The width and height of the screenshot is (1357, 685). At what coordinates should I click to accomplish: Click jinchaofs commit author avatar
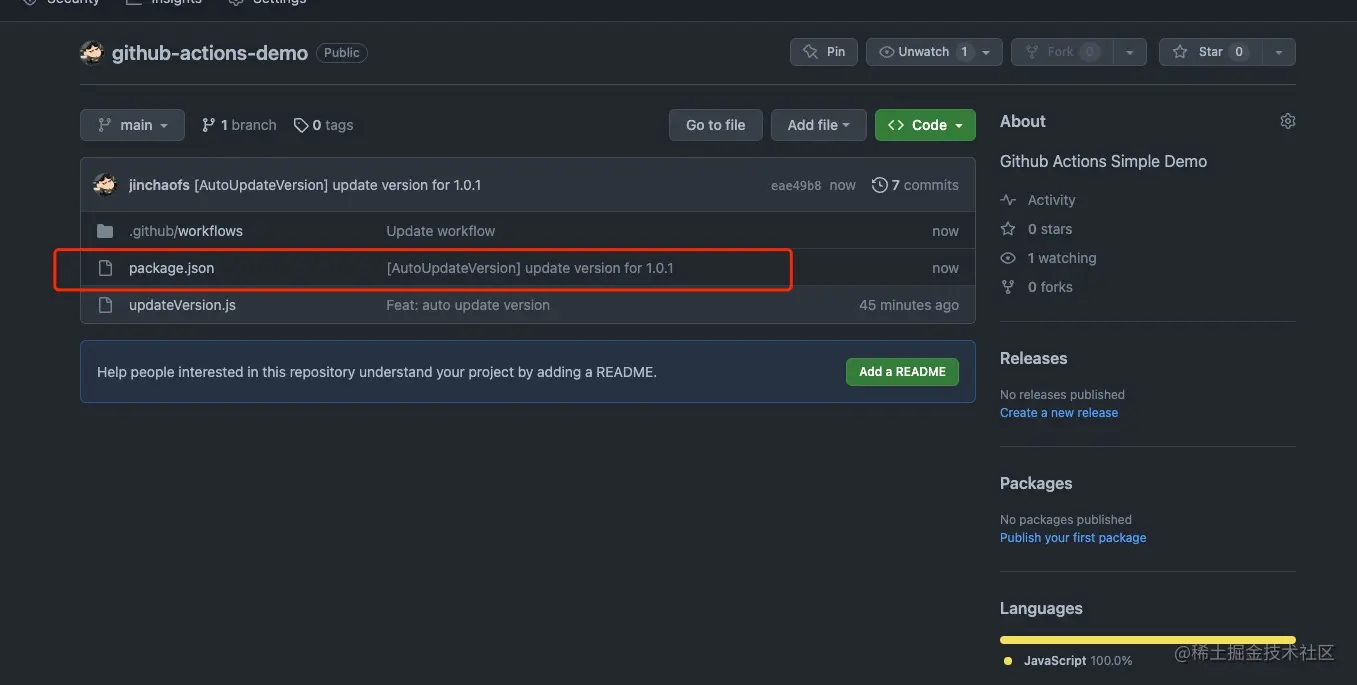coord(105,185)
